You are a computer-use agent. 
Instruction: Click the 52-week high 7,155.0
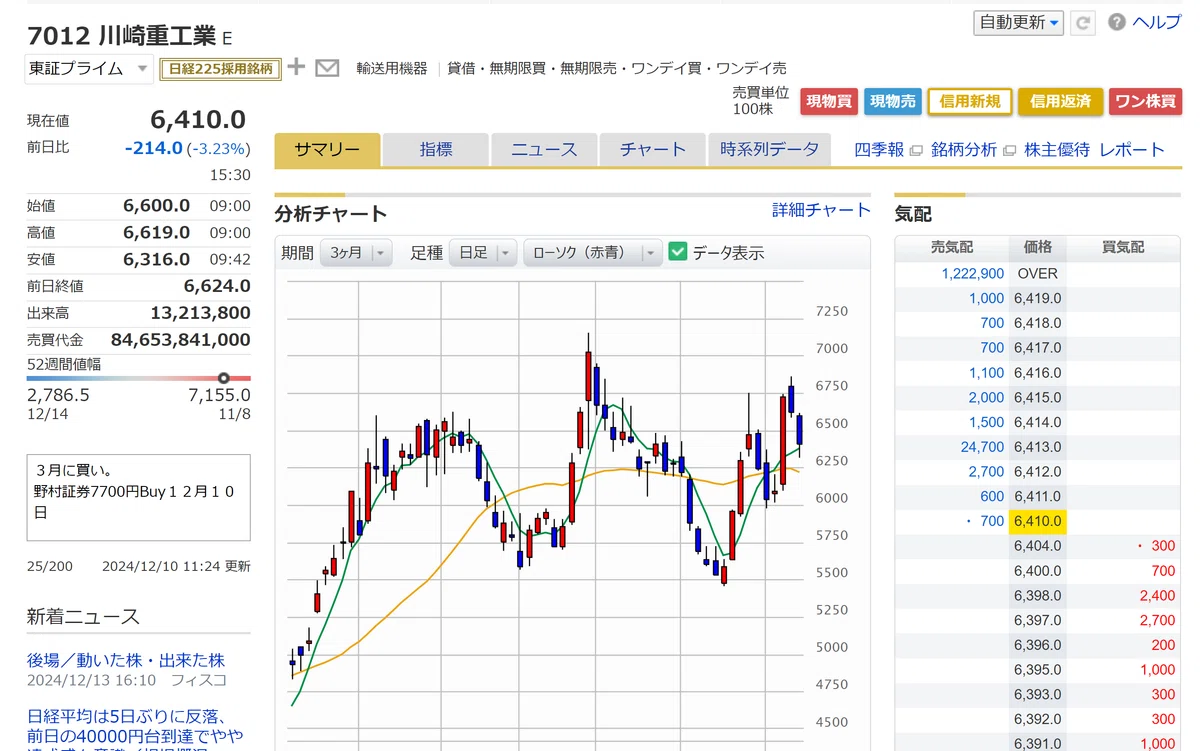[219, 395]
